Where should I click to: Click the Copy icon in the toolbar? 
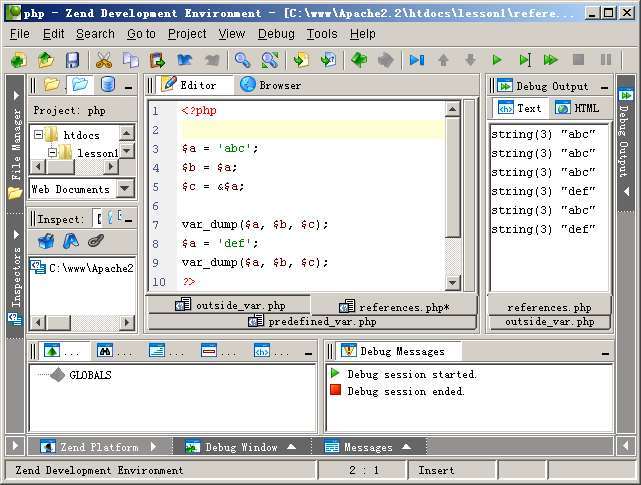click(x=131, y=60)
